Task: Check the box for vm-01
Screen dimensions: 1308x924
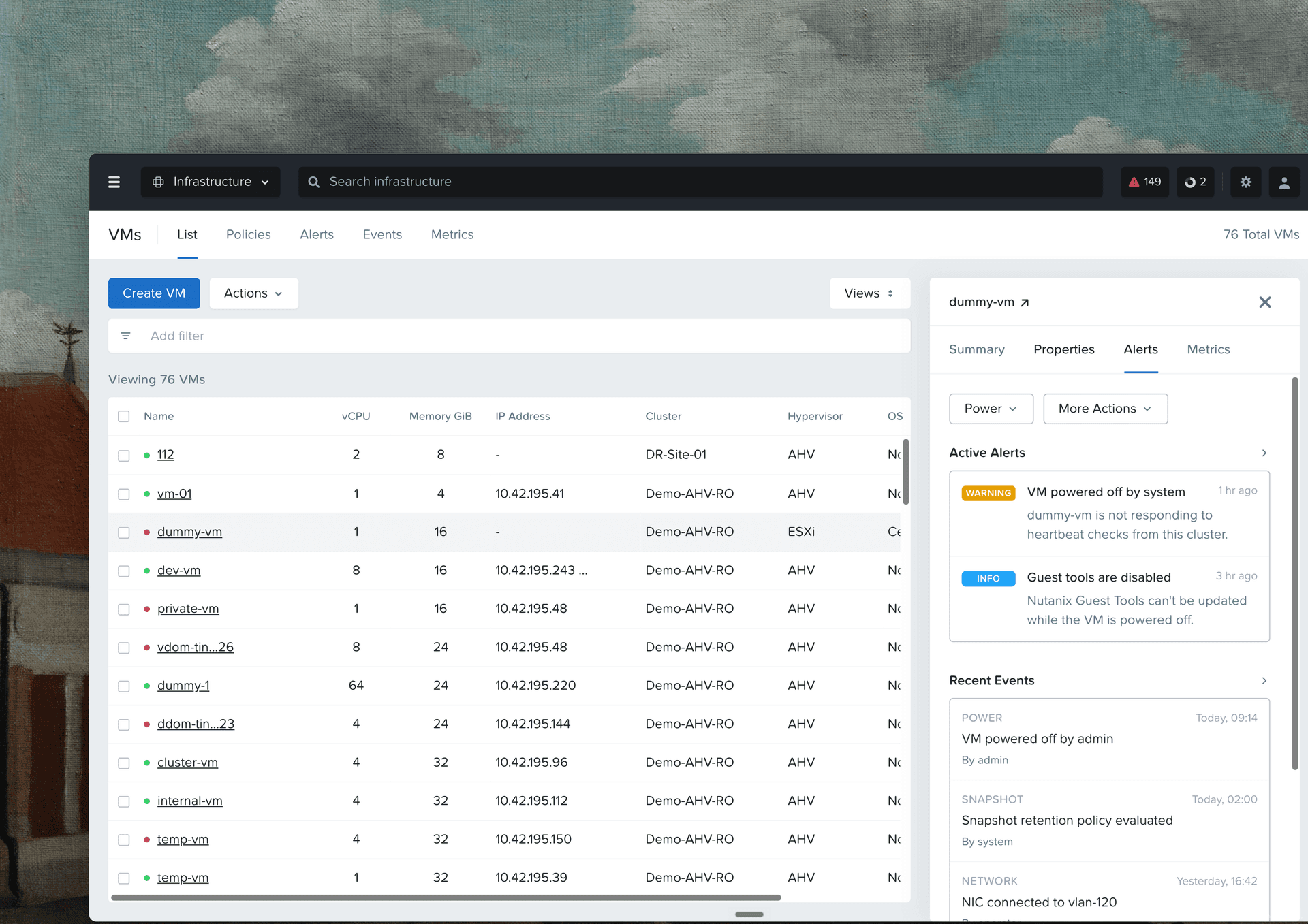Action: tap(123, 494)
